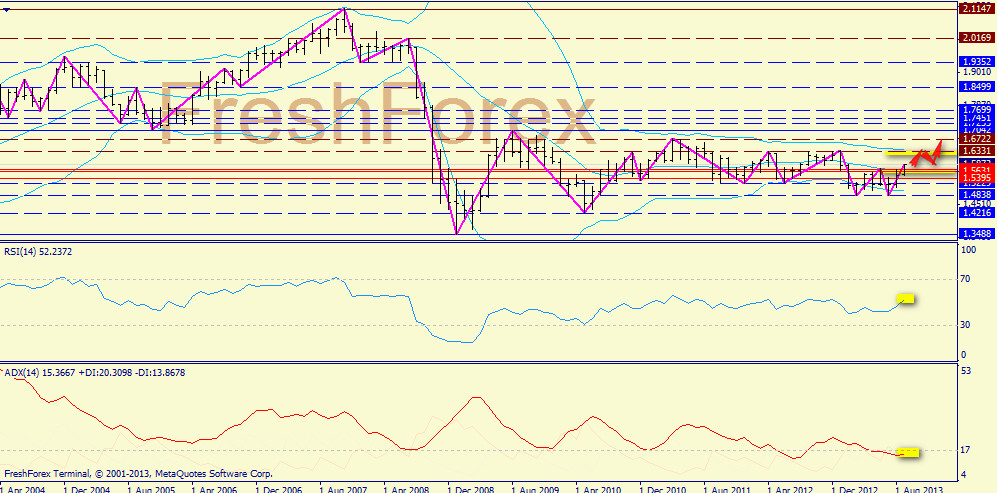Select the red 1.5631 current price label
The height and width of the screenshot is (493, 998).
[x=975, y=170]
